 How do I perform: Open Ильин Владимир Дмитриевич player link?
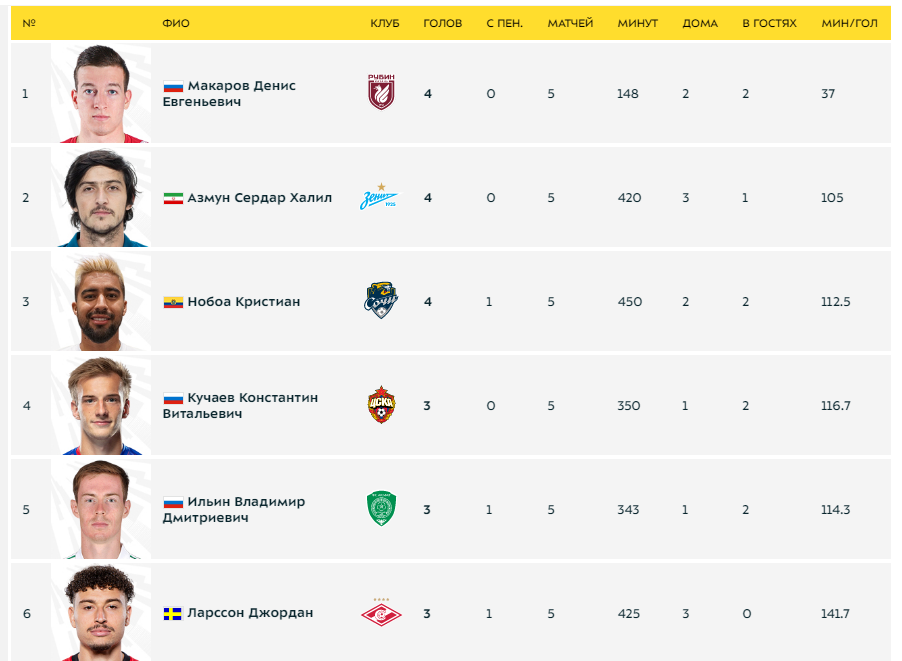tap(234, 509)
